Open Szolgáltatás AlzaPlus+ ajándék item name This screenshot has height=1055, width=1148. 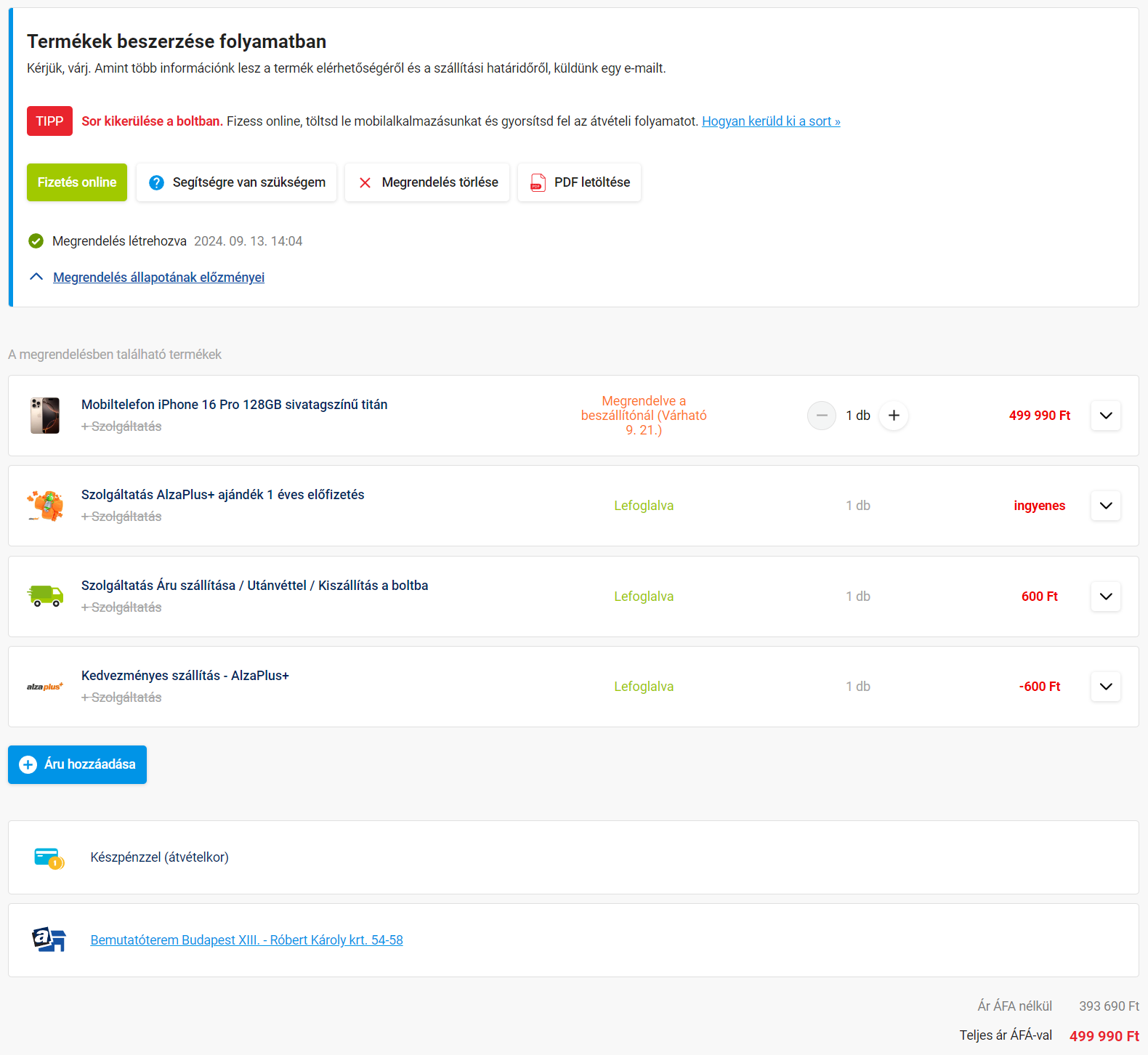click(x=223, y=495)
